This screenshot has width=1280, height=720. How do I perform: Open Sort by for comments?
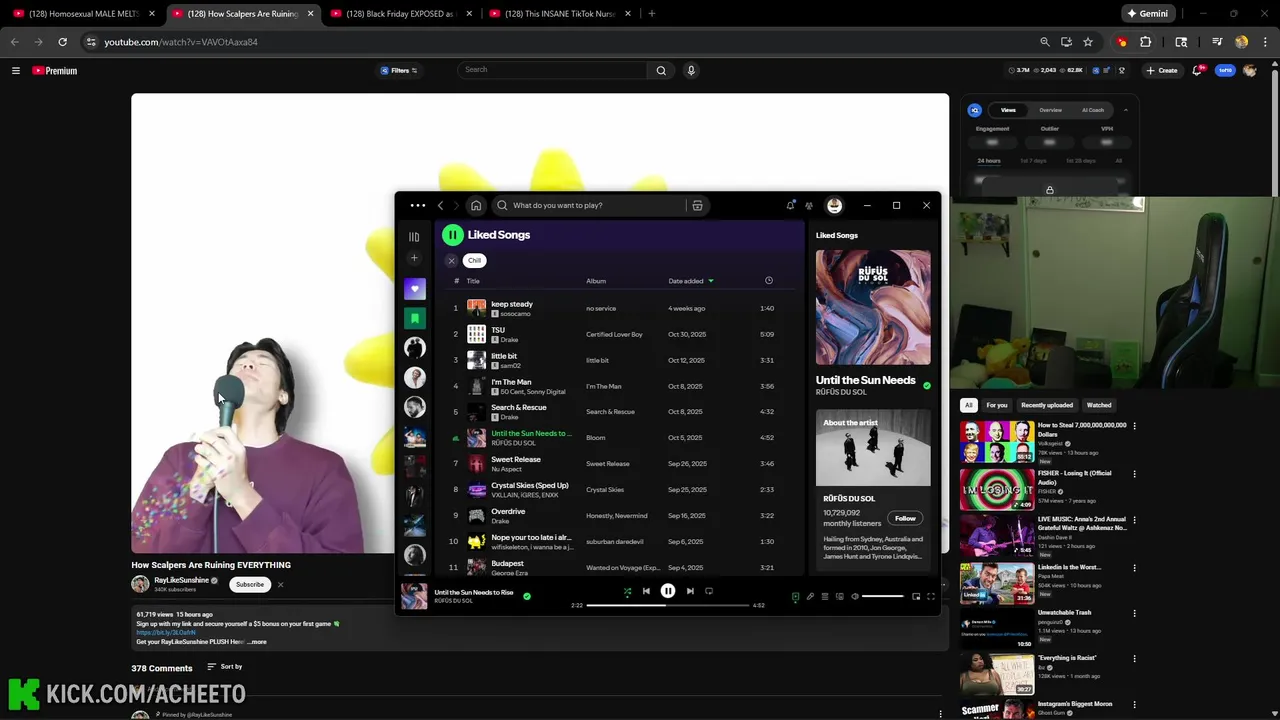pyautogui.click(x=225, y=667)
